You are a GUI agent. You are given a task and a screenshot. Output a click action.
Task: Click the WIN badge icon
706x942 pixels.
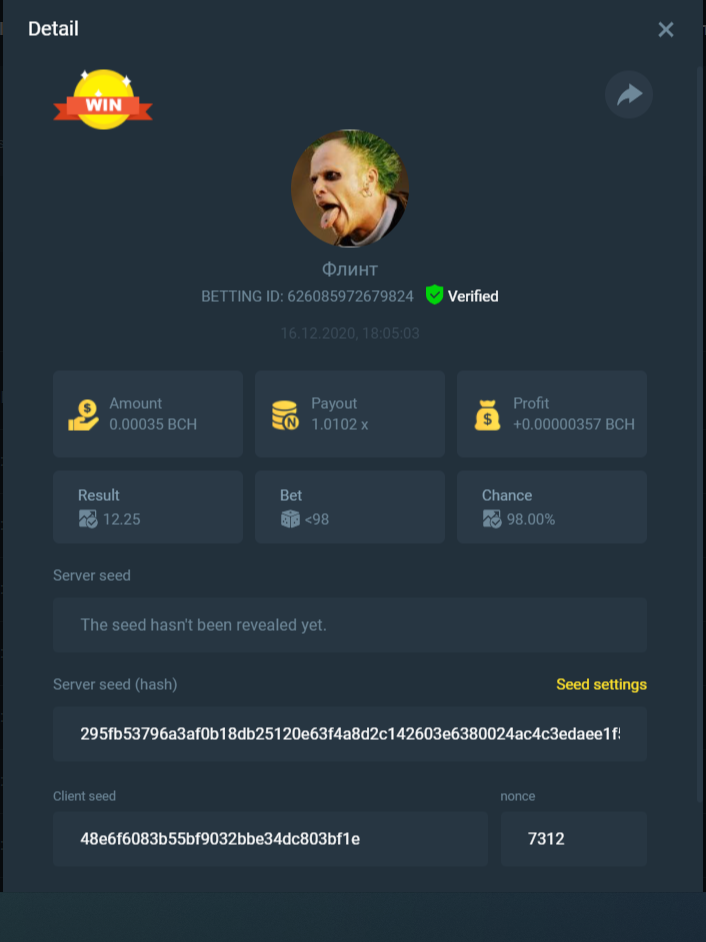click(103, 100)
